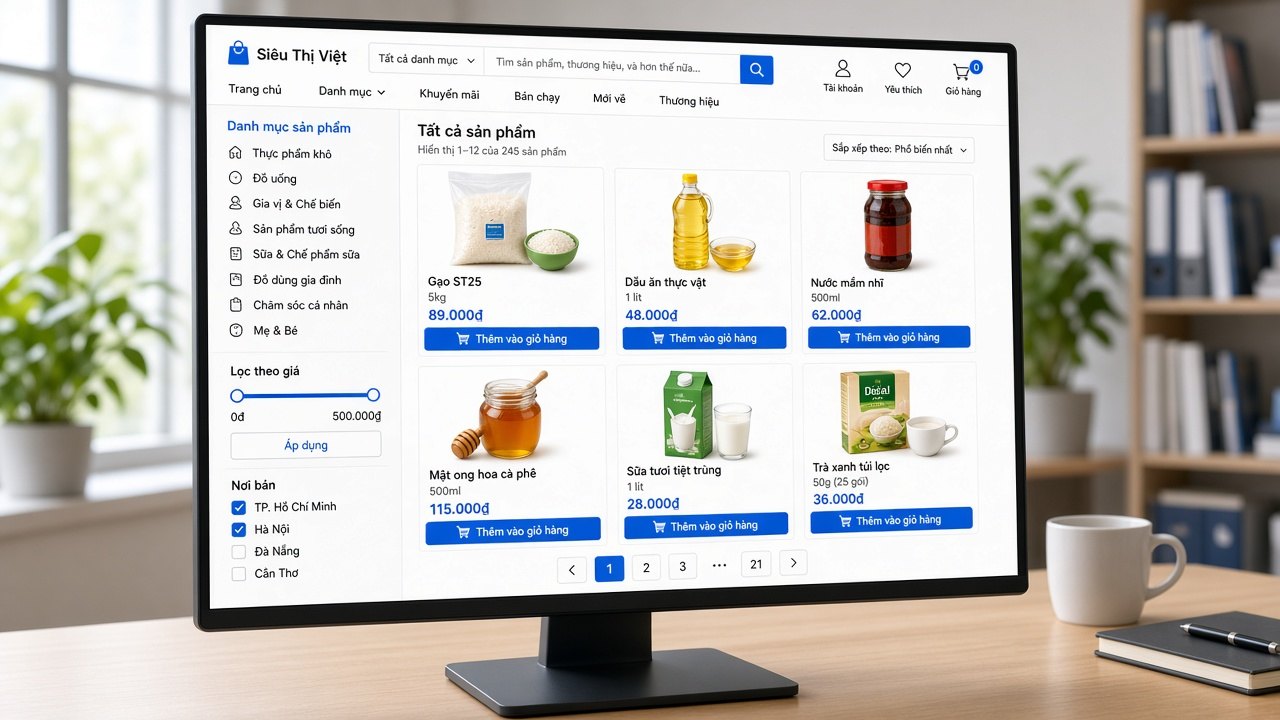Expand the Danh mục navigation menu
Image resolution: width=1280 pixels, height=720 pixels.
(x=352, y=92)
